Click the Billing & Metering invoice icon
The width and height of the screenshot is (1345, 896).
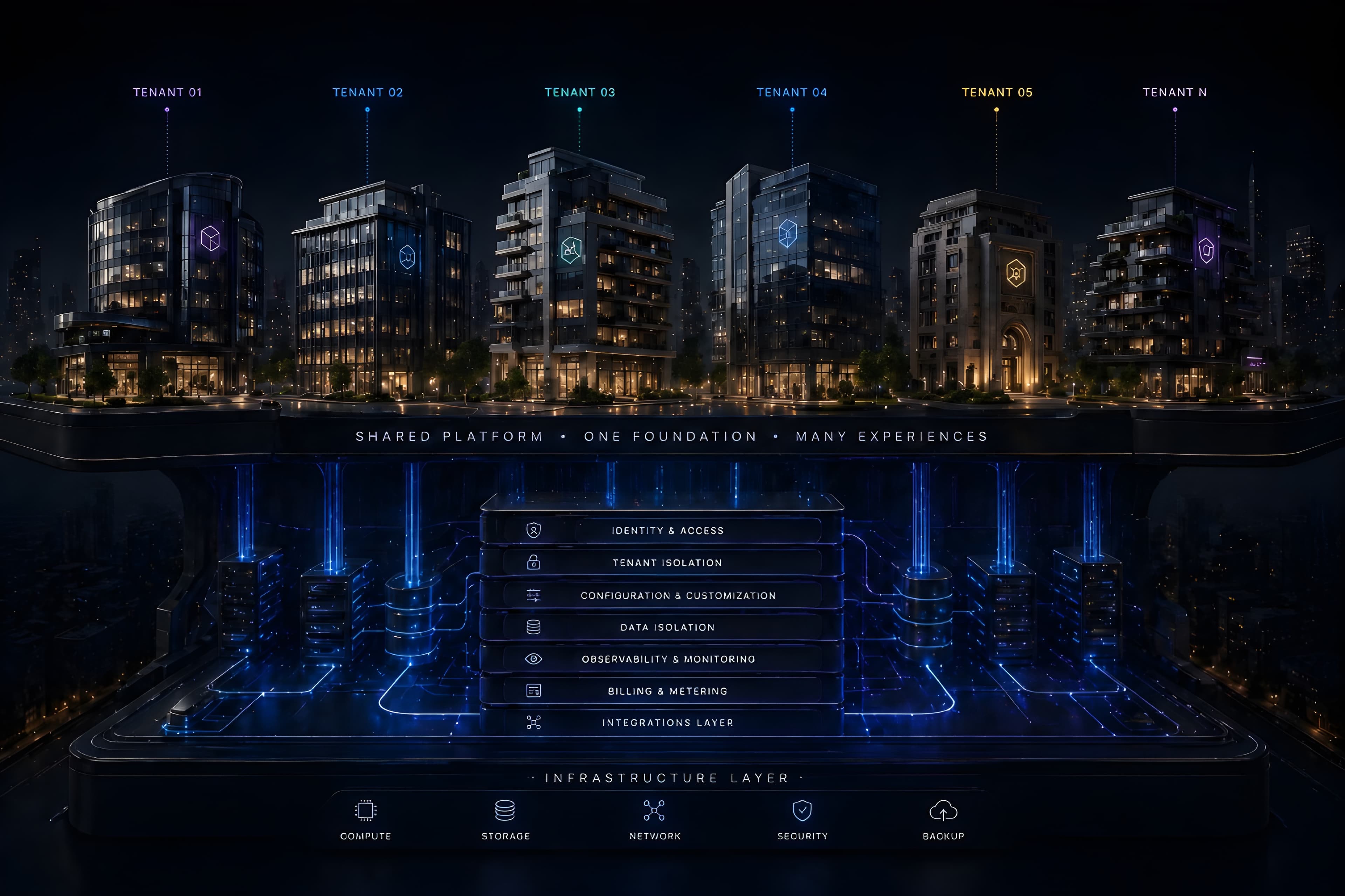click(533, 691)
